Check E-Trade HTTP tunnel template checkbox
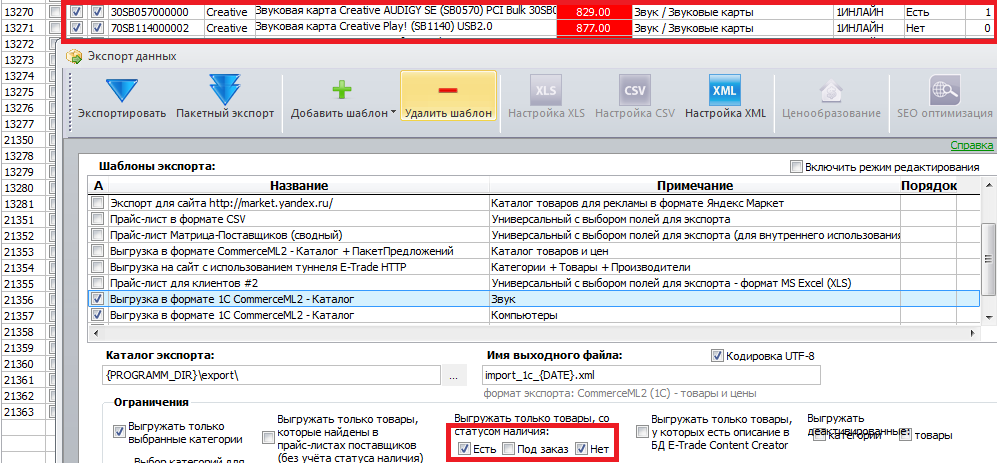Screen dimensions: 997x463 pyautogui.click(x=97, y=266)
